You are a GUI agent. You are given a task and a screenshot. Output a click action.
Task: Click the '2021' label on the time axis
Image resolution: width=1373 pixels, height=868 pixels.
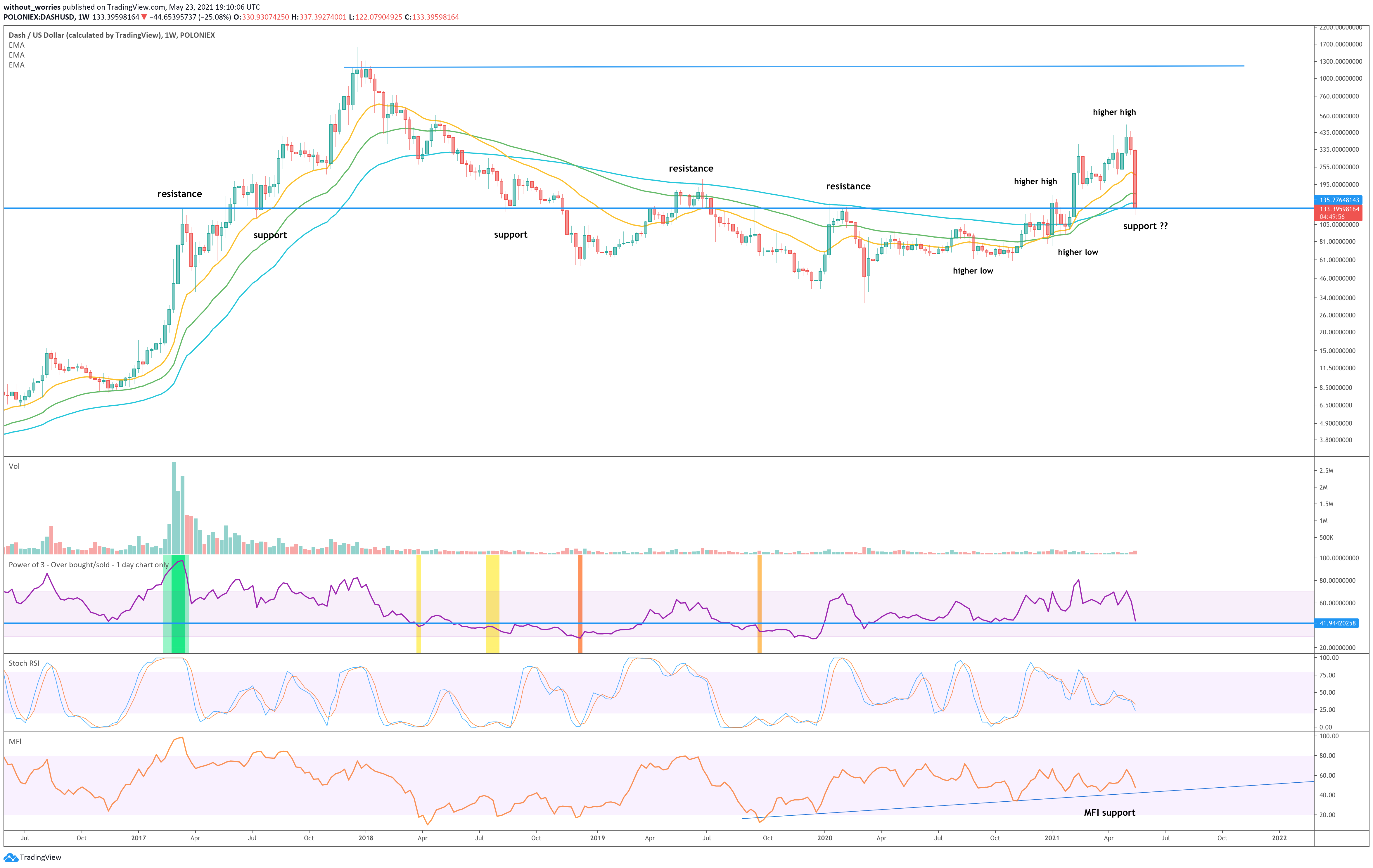pos(1052,838)
